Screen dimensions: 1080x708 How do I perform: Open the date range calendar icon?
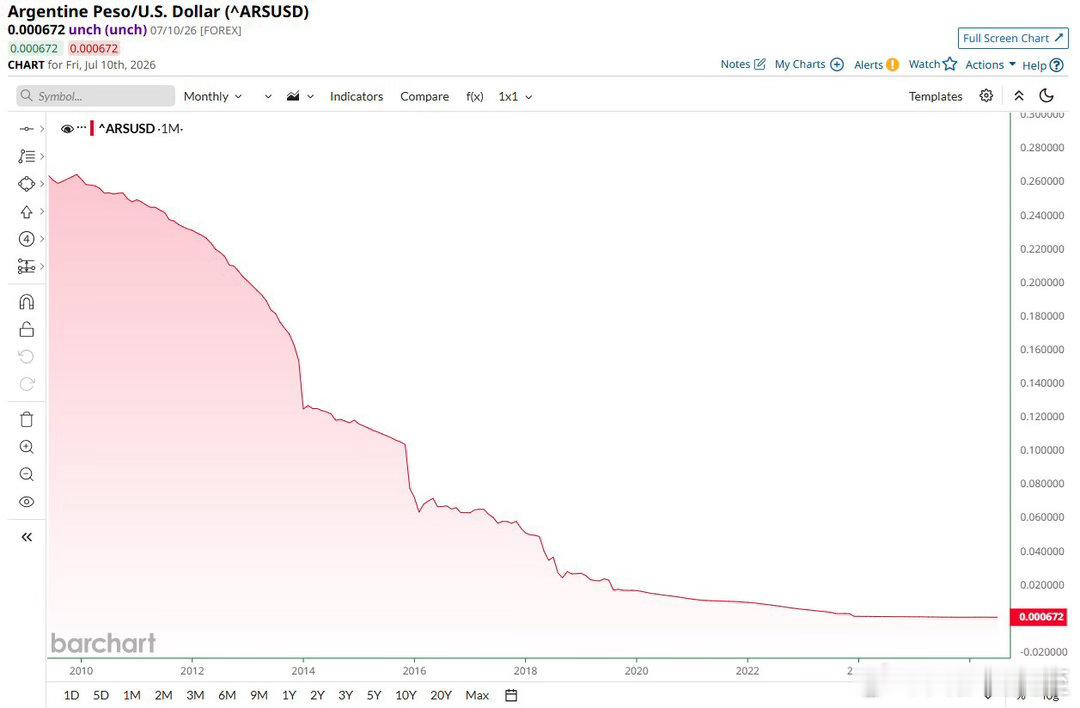pos(511,696)
